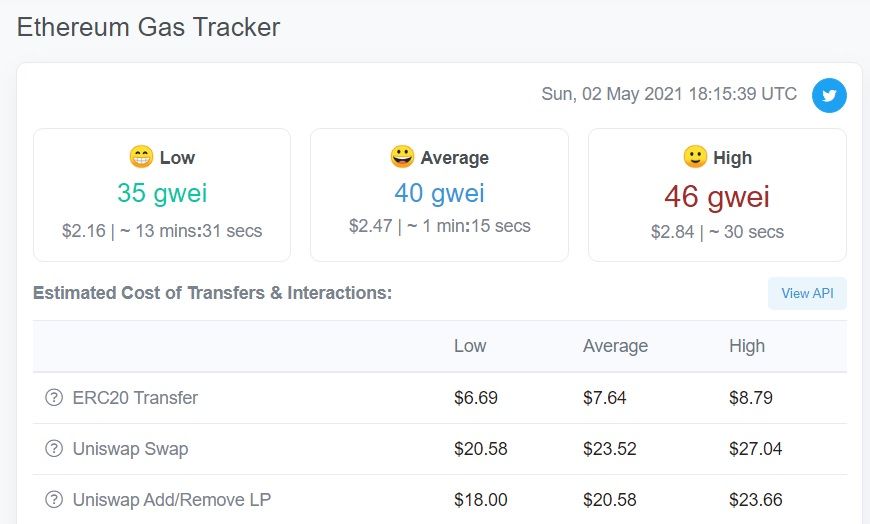The height and width of the screenshot is (524, 870).
Task: Click the grinning emoji beside Low
Action: click(x=141, y=157)
